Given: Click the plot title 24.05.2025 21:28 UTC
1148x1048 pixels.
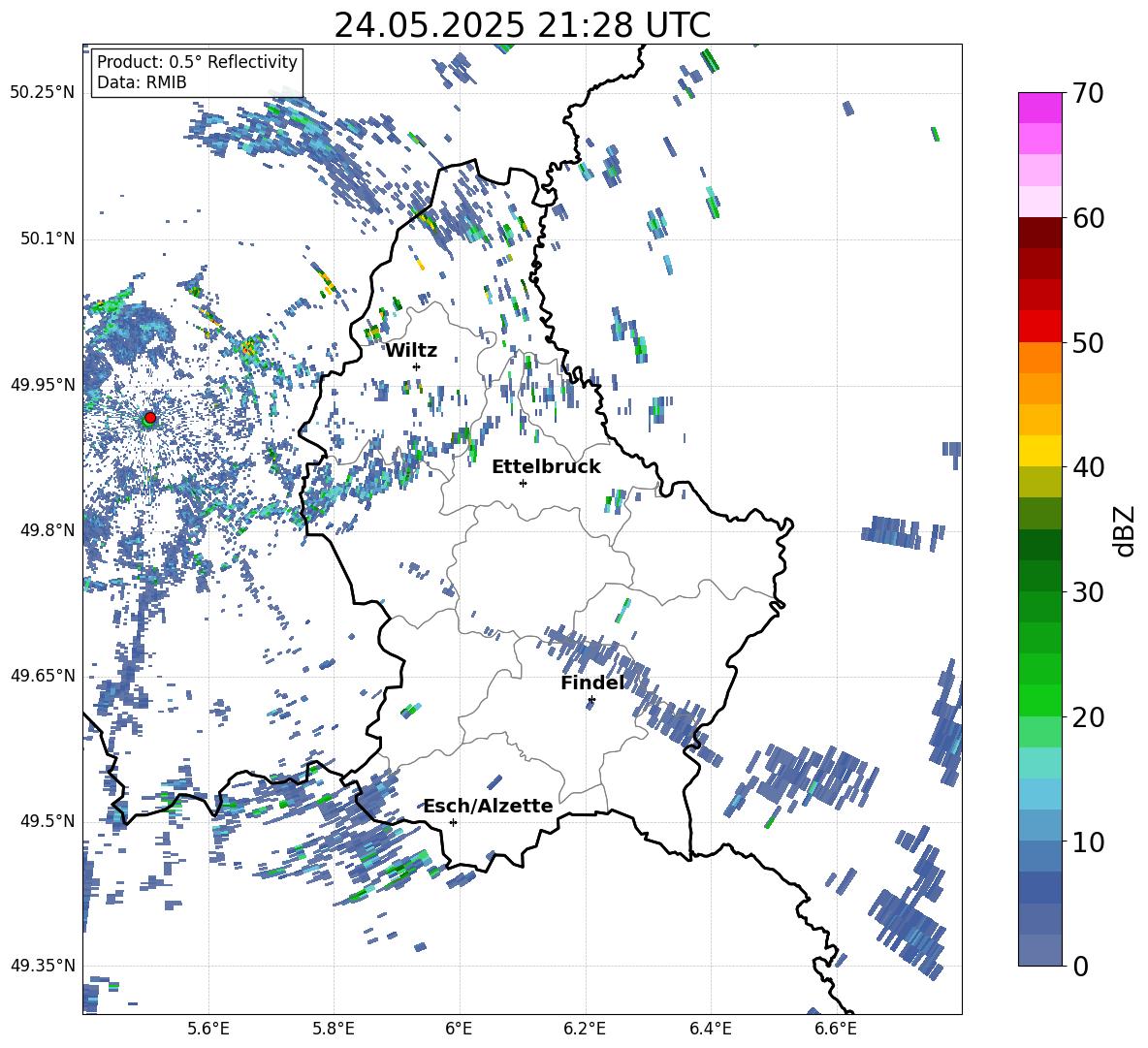Looking at the screenshot, I should click(522, 25).
